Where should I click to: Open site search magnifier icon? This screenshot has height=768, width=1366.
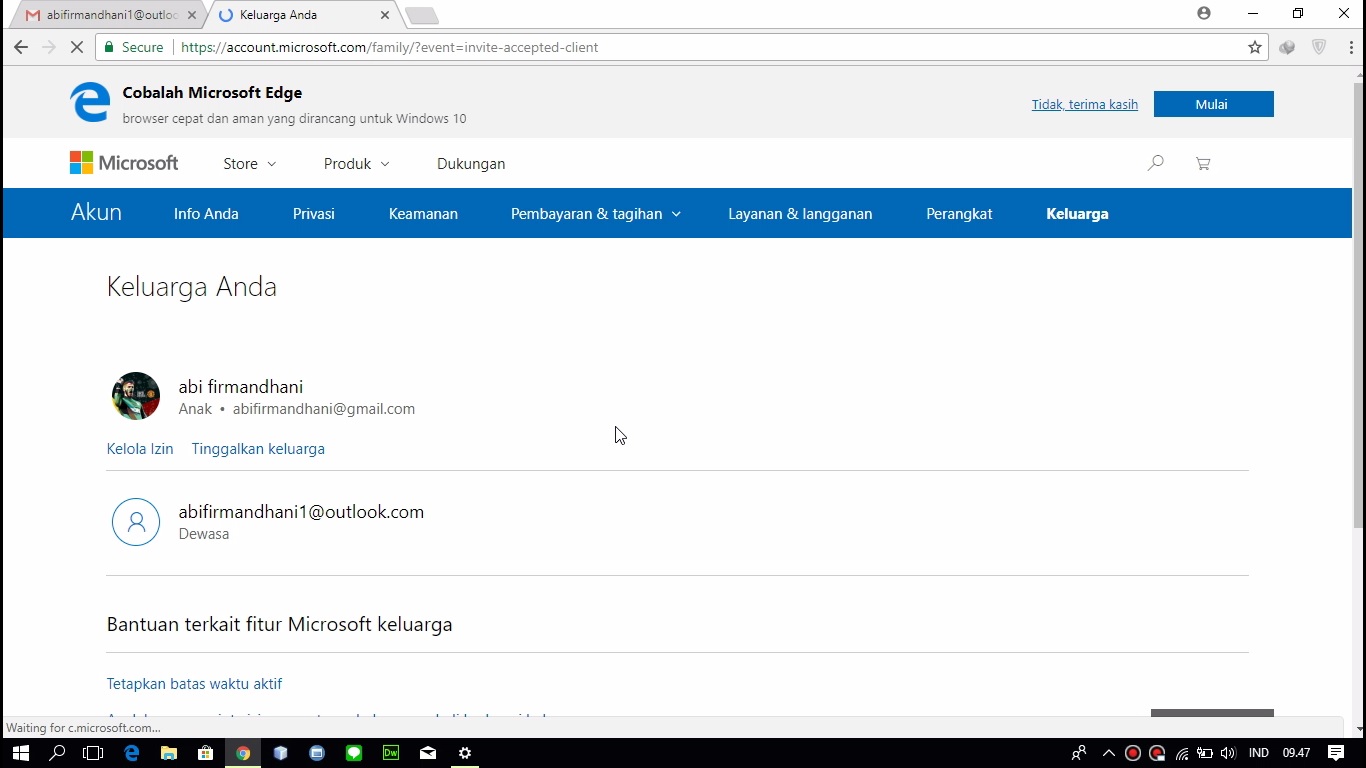pyautogui.click(x=1156, y=163)
